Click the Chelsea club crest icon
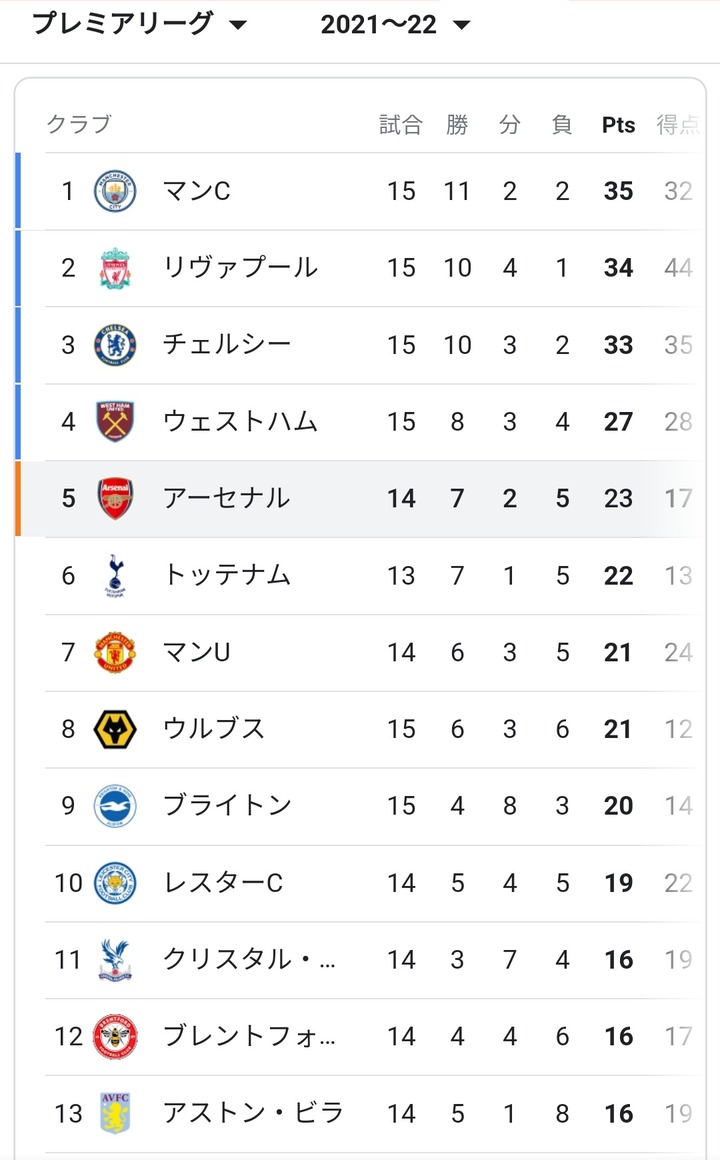The image size is (720, 1160). click(x=115, y=345)
